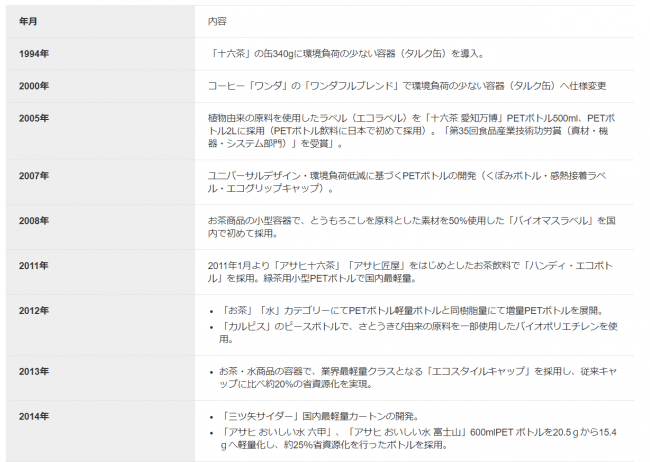Select the 2007年 row label
Viewport: 650px width, 462px height.
tap(34, 176)
